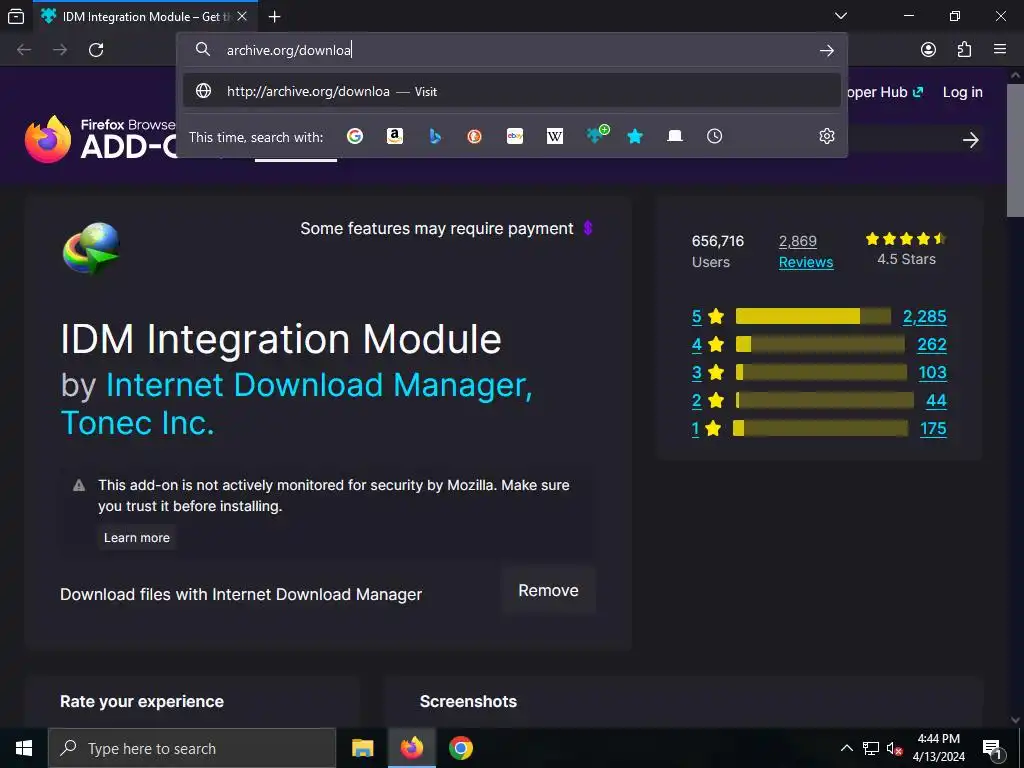Viewport: 1024px width, 768px height.
Task: Click the five-star rating bar
Action: point(813,316)
